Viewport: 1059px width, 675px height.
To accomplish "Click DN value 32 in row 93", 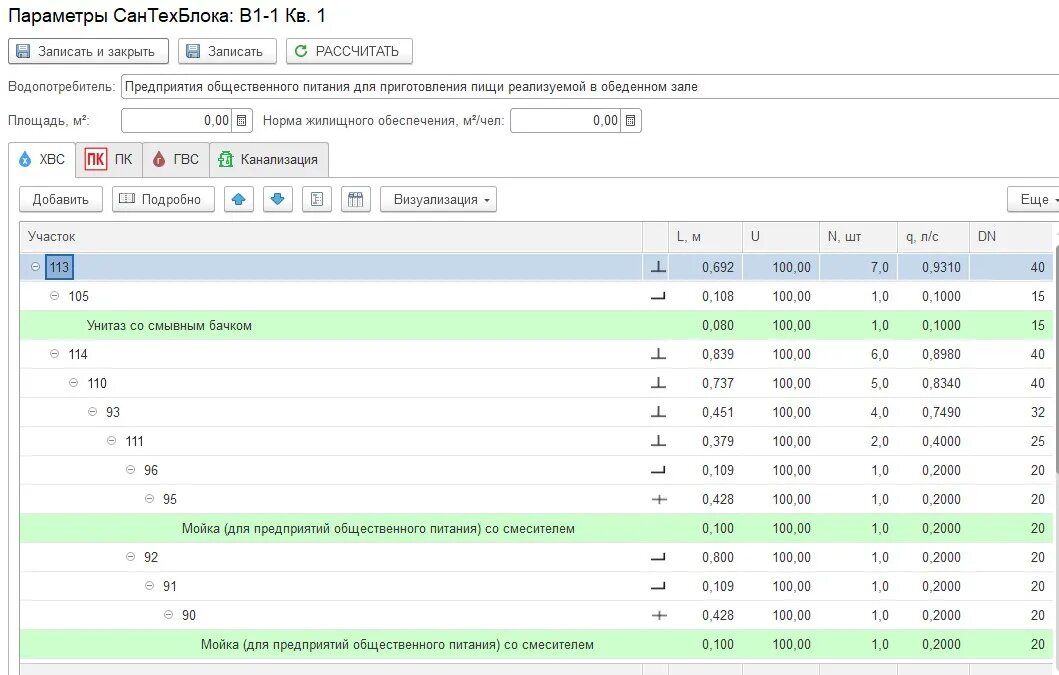I will click(1037, 413).
